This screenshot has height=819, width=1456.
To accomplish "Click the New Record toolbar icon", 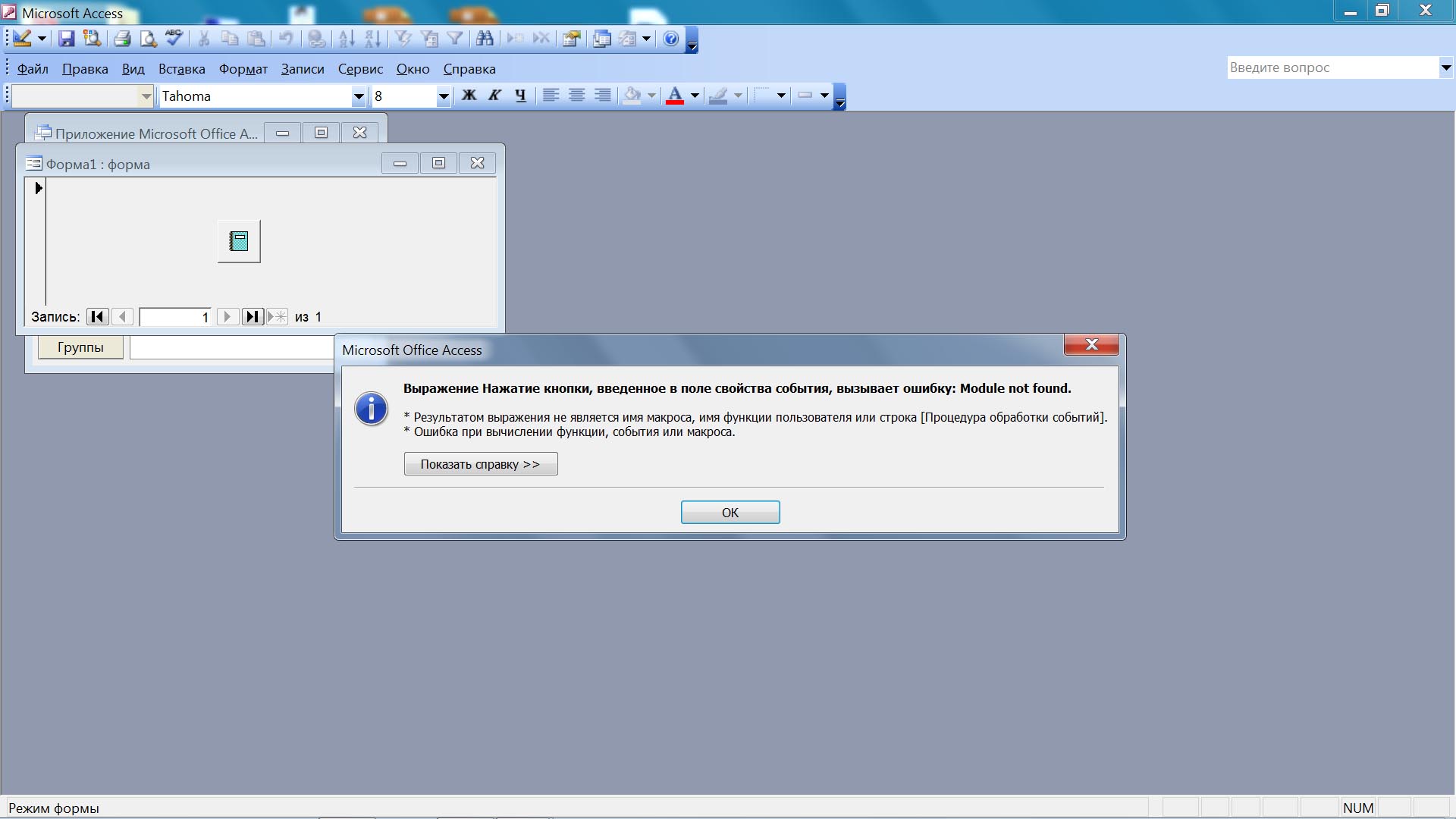I will point(515,39).
